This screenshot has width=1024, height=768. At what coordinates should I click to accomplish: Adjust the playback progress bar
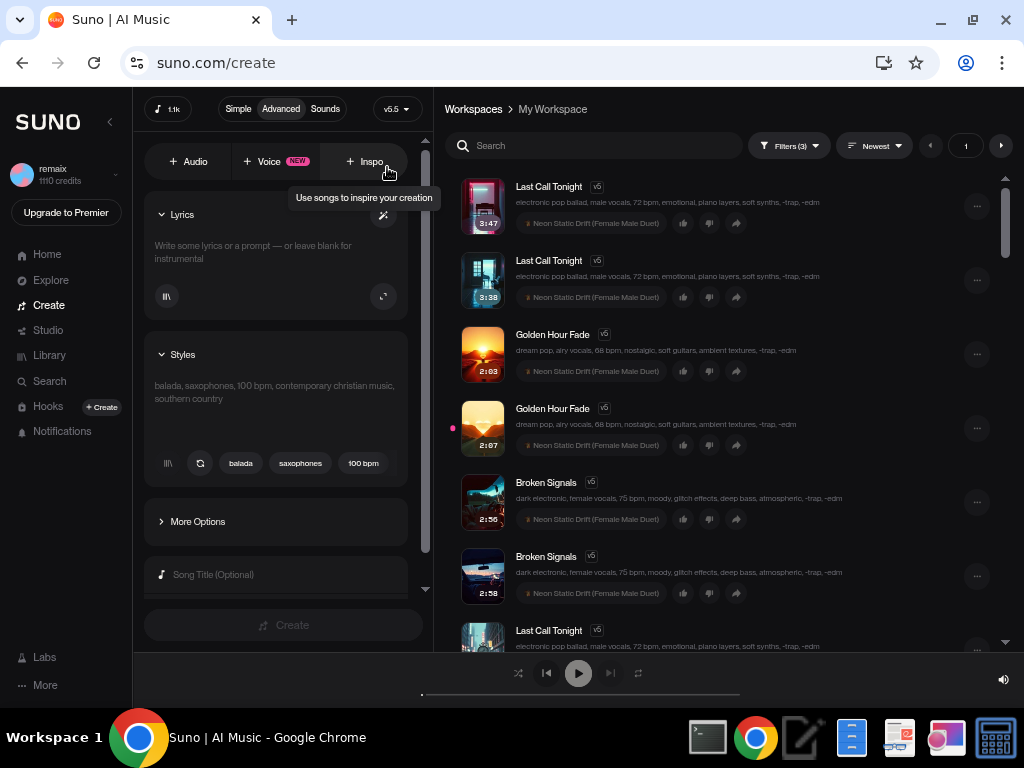[x=578, y=694]
